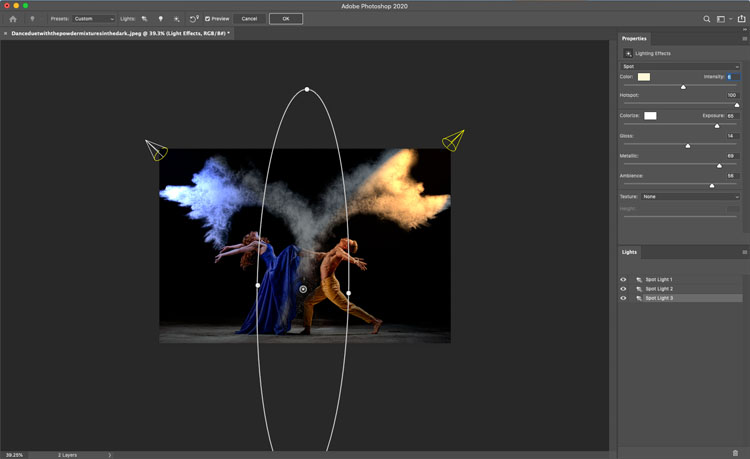Click the light center handle on canvas
This screenshot has width=750, height=459.
pyautogui.click(x=303, y=289)
